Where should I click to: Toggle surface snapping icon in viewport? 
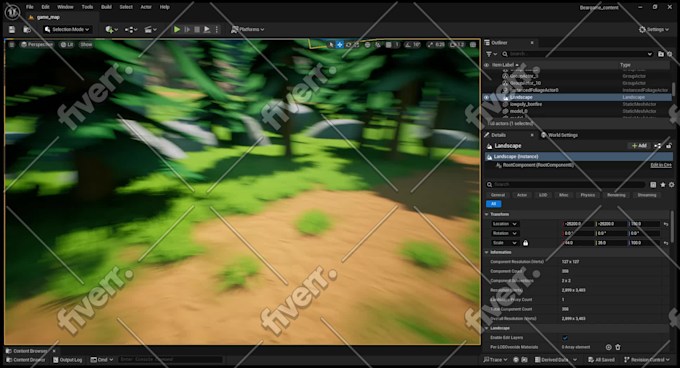pos(378,45)
